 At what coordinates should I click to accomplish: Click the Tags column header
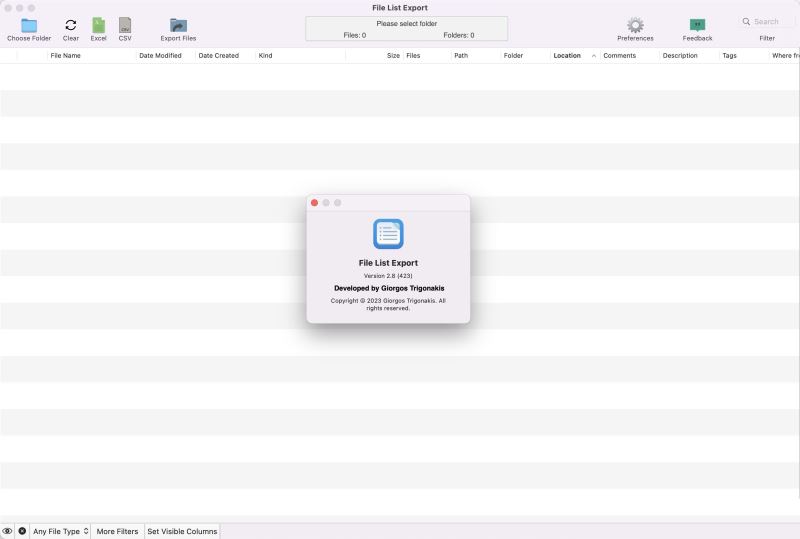click(729, 56)
